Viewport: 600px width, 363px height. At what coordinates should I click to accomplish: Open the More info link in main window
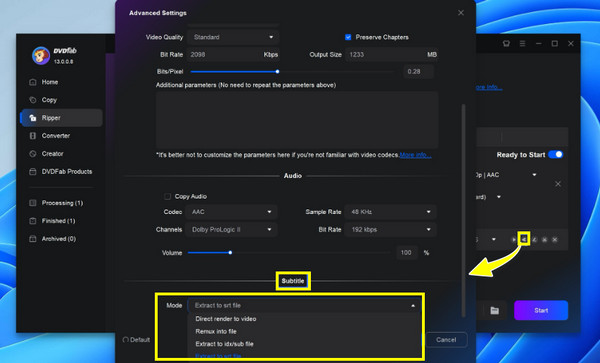pos(489,87)
